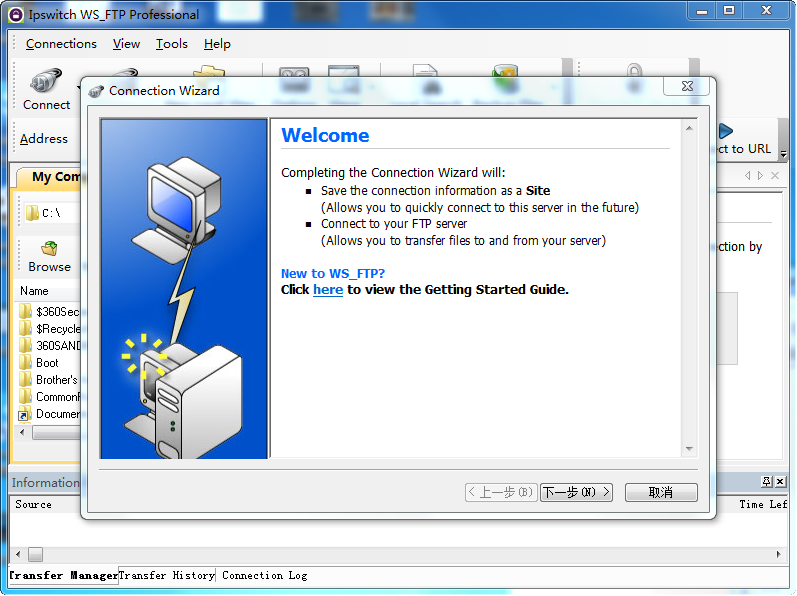
Task: Switch to the Connection Log tab
Action: click(x=264, y=576)
